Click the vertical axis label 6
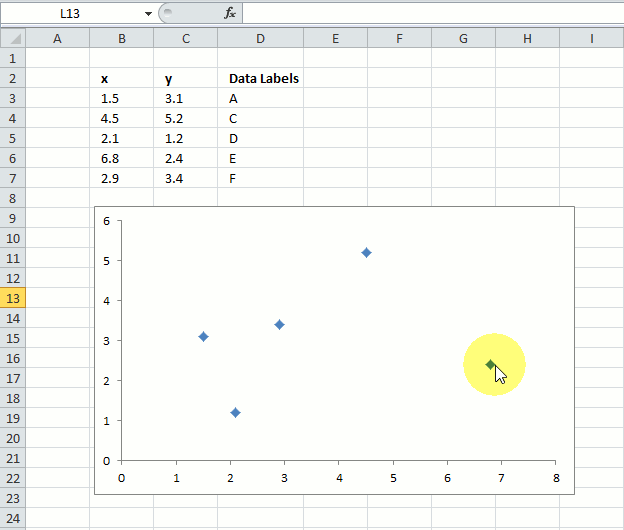Viewport: 624px width, 530px height. point(106,221)
